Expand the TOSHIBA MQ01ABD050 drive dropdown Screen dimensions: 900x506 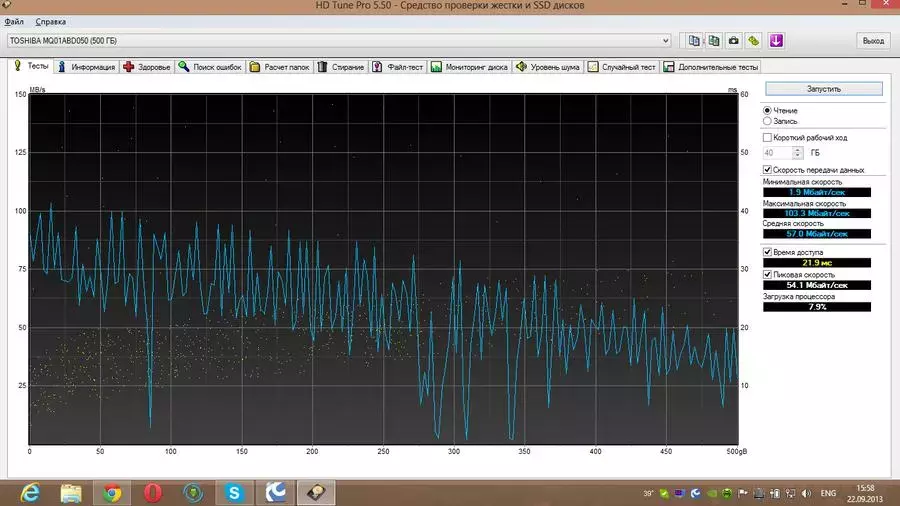tap(665, 41)
